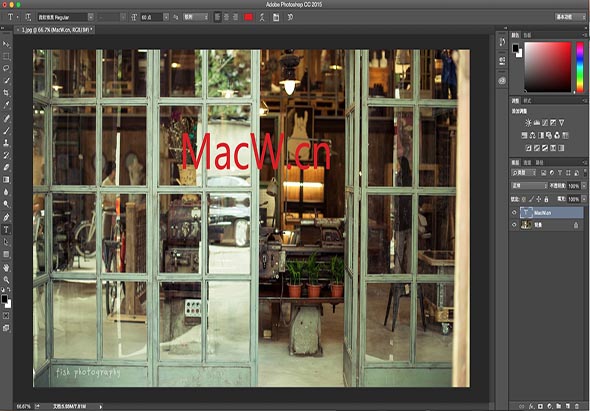Add a Hue/Saturation adjustment
The width and height of the screenshot is (590, 411).
pos(524,135)
